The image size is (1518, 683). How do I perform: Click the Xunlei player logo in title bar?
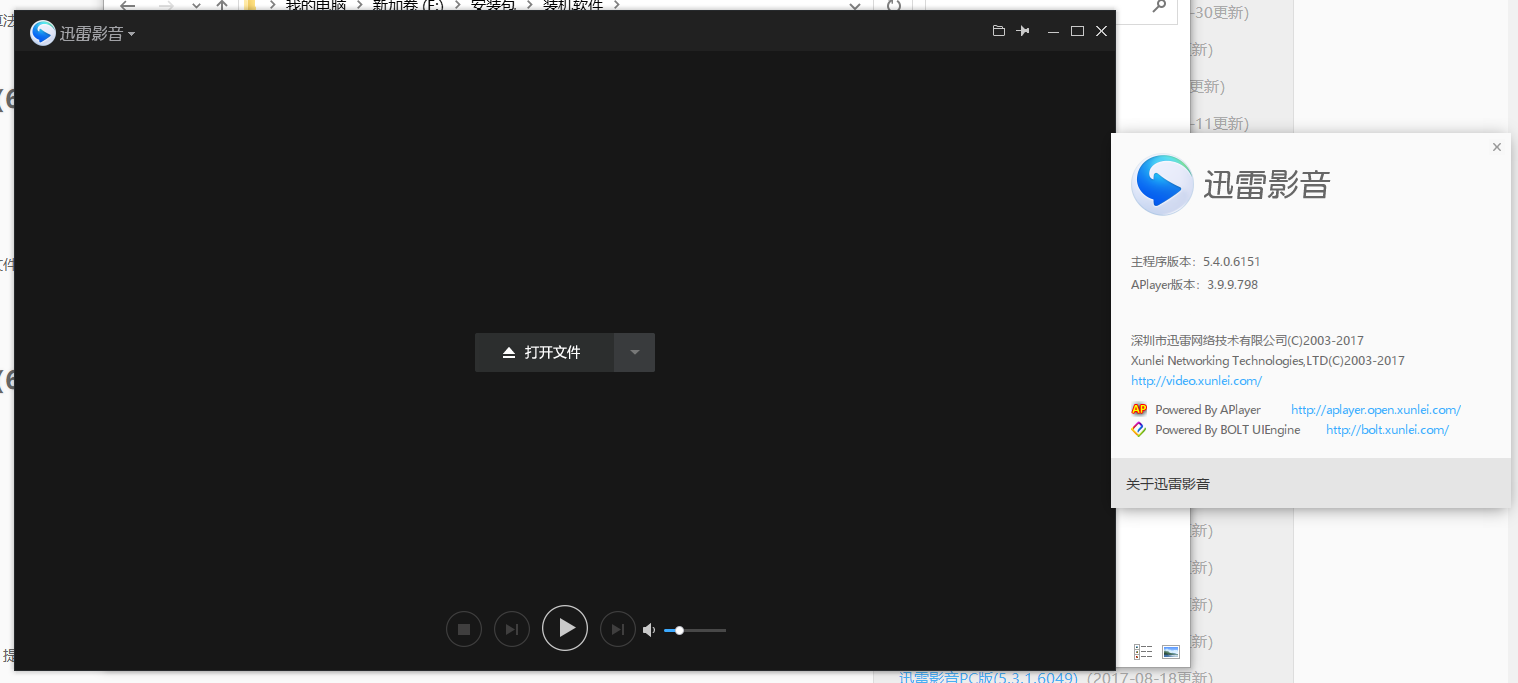[43, 33]
